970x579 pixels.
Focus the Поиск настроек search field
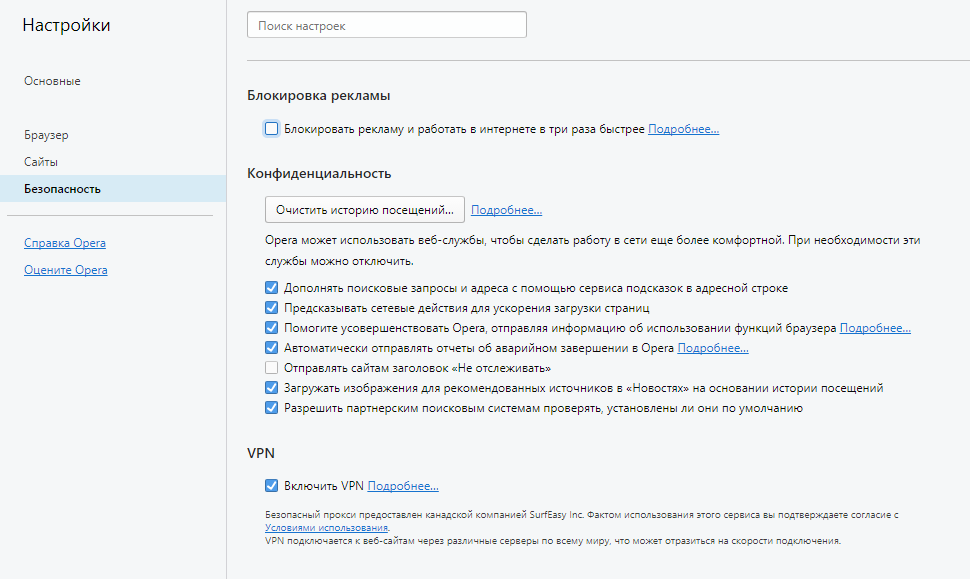[x=387, y=25]
